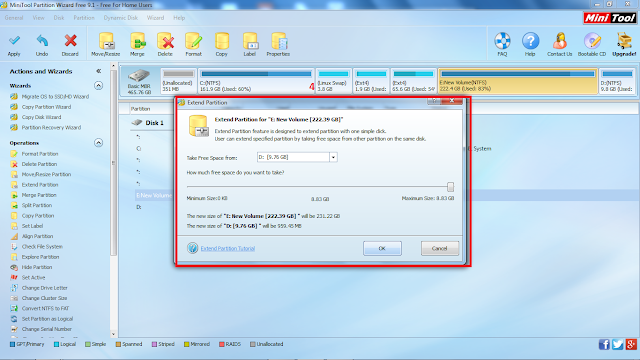Choose Check File System operation

[42, 247]
